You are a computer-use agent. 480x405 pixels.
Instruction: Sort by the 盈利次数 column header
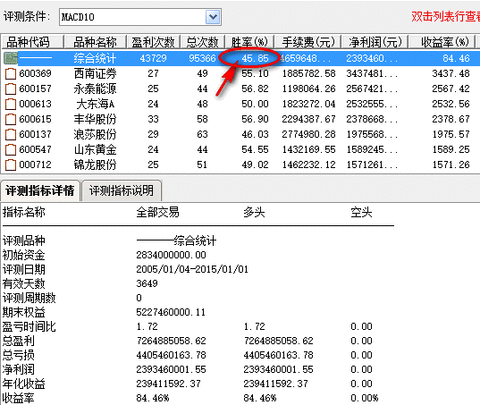(x=153, y=42)
